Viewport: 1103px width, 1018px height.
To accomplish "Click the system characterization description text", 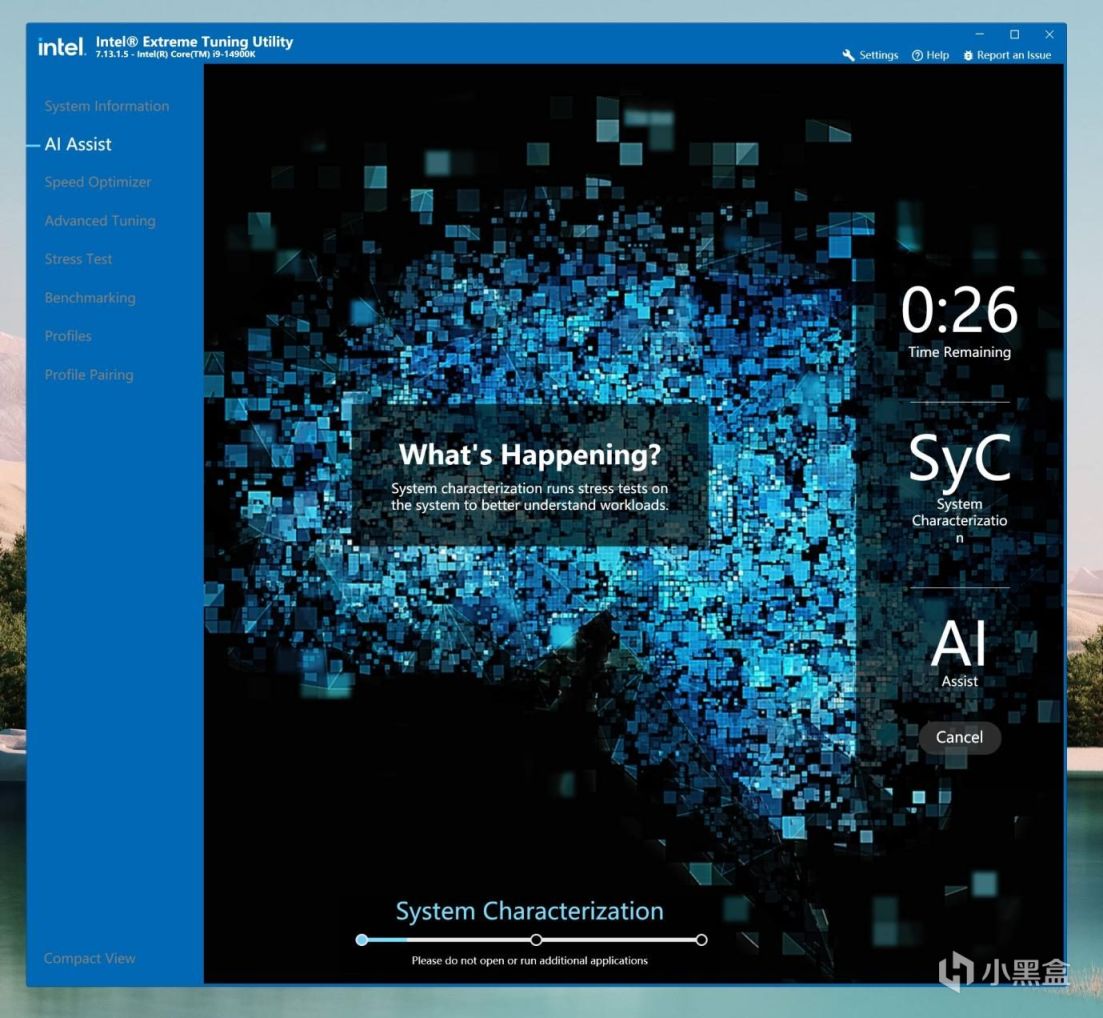I will (530, 497).
